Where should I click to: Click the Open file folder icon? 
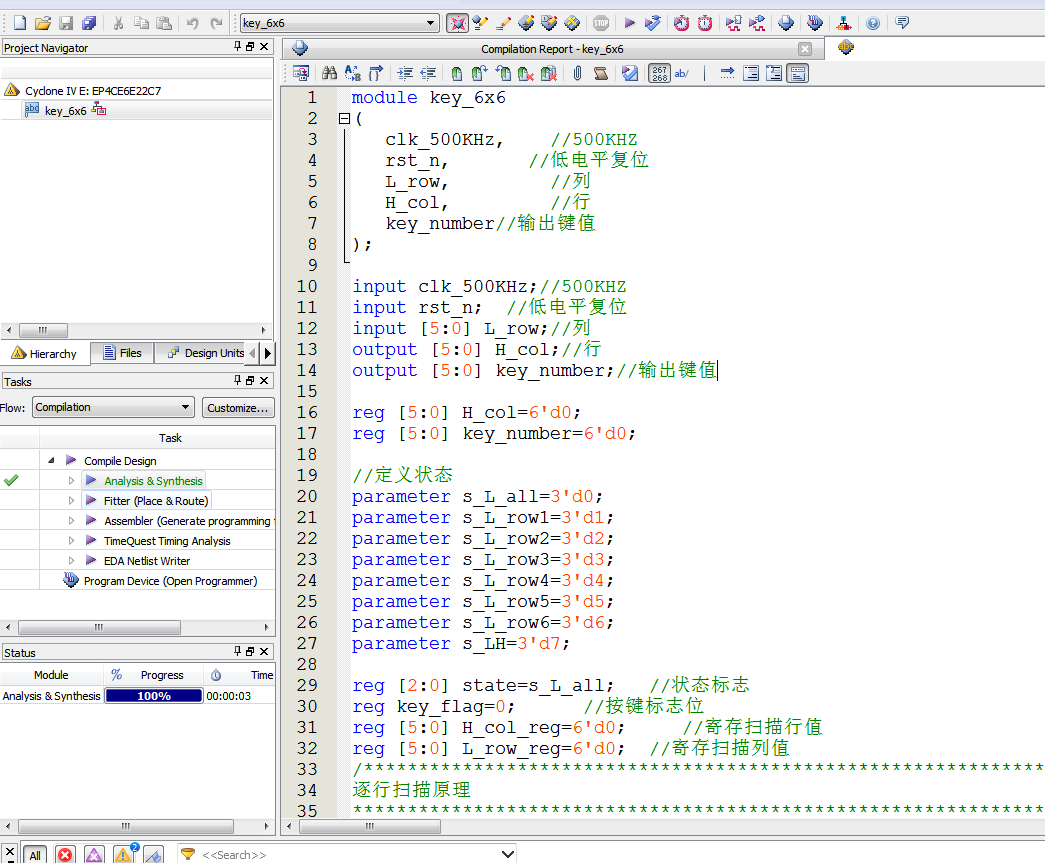tap(42, 23)
